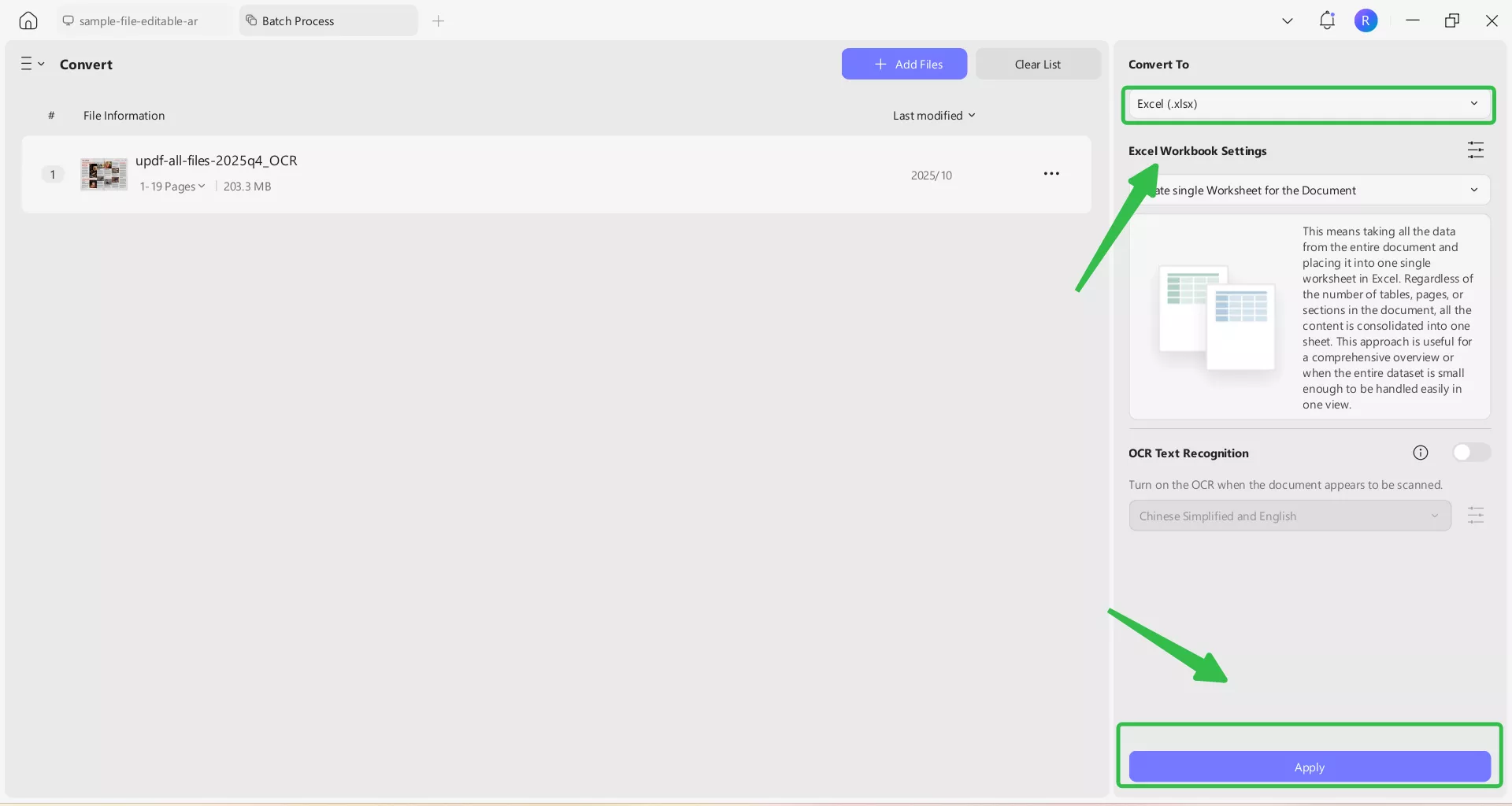Enable OCR Text Recognition toggle
This screenshot has width=1512, height=806.
(x=1471, y=453)
